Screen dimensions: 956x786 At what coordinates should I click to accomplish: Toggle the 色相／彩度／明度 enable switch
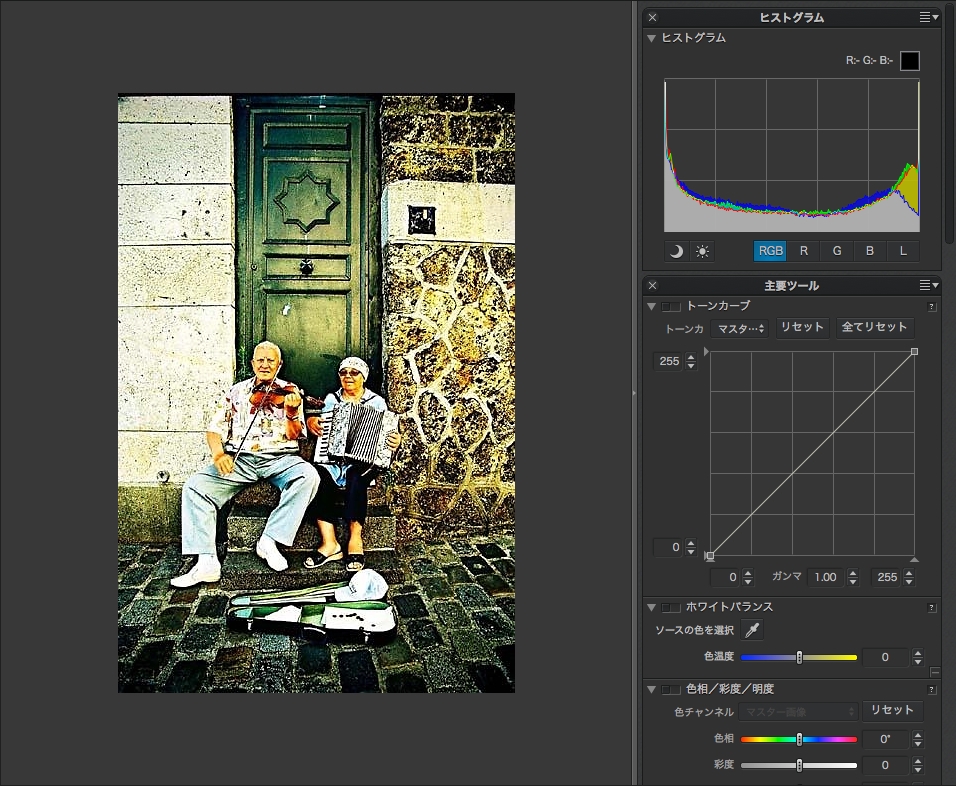tap(671, 689)
